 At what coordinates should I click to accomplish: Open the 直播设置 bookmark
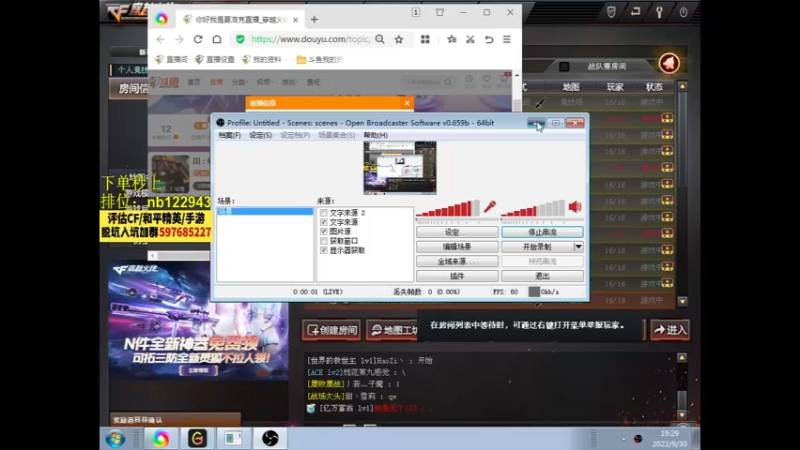[x=215, y=60]
